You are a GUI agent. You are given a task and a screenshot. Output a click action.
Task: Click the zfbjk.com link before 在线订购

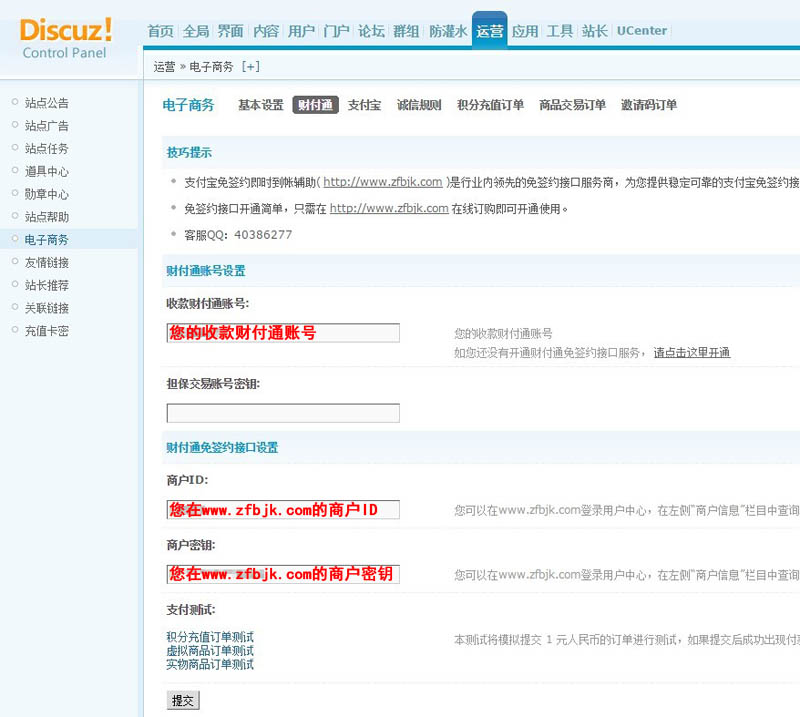coord(389,208)
